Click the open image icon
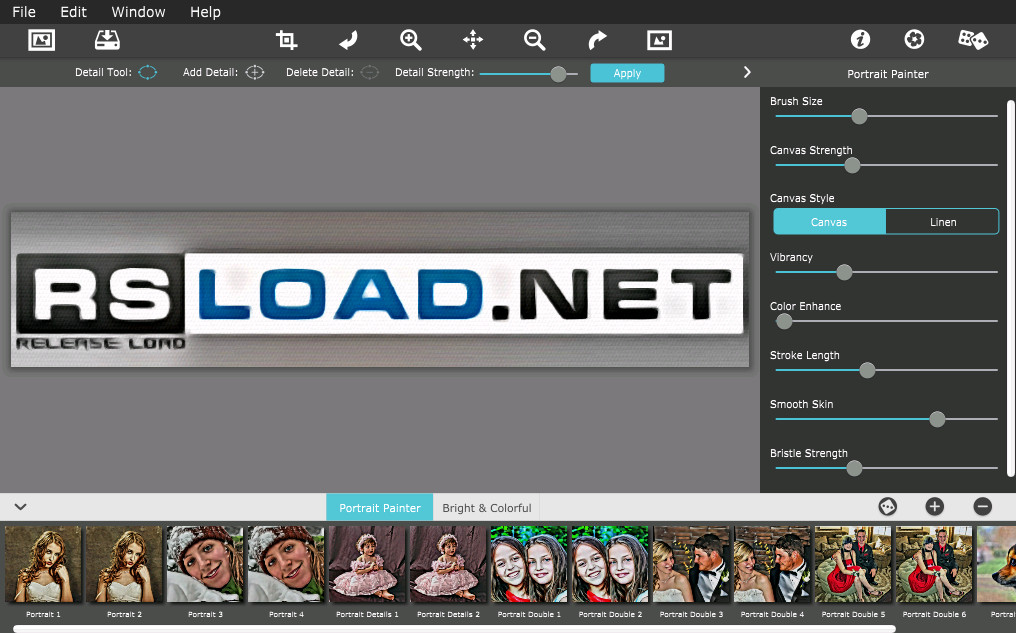Image resolution: width=1016 pixels, height=633 pixels. pos(41,40)
